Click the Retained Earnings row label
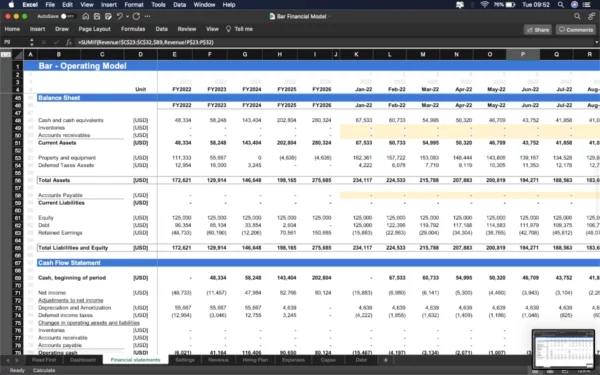 (x=60, y=233)
